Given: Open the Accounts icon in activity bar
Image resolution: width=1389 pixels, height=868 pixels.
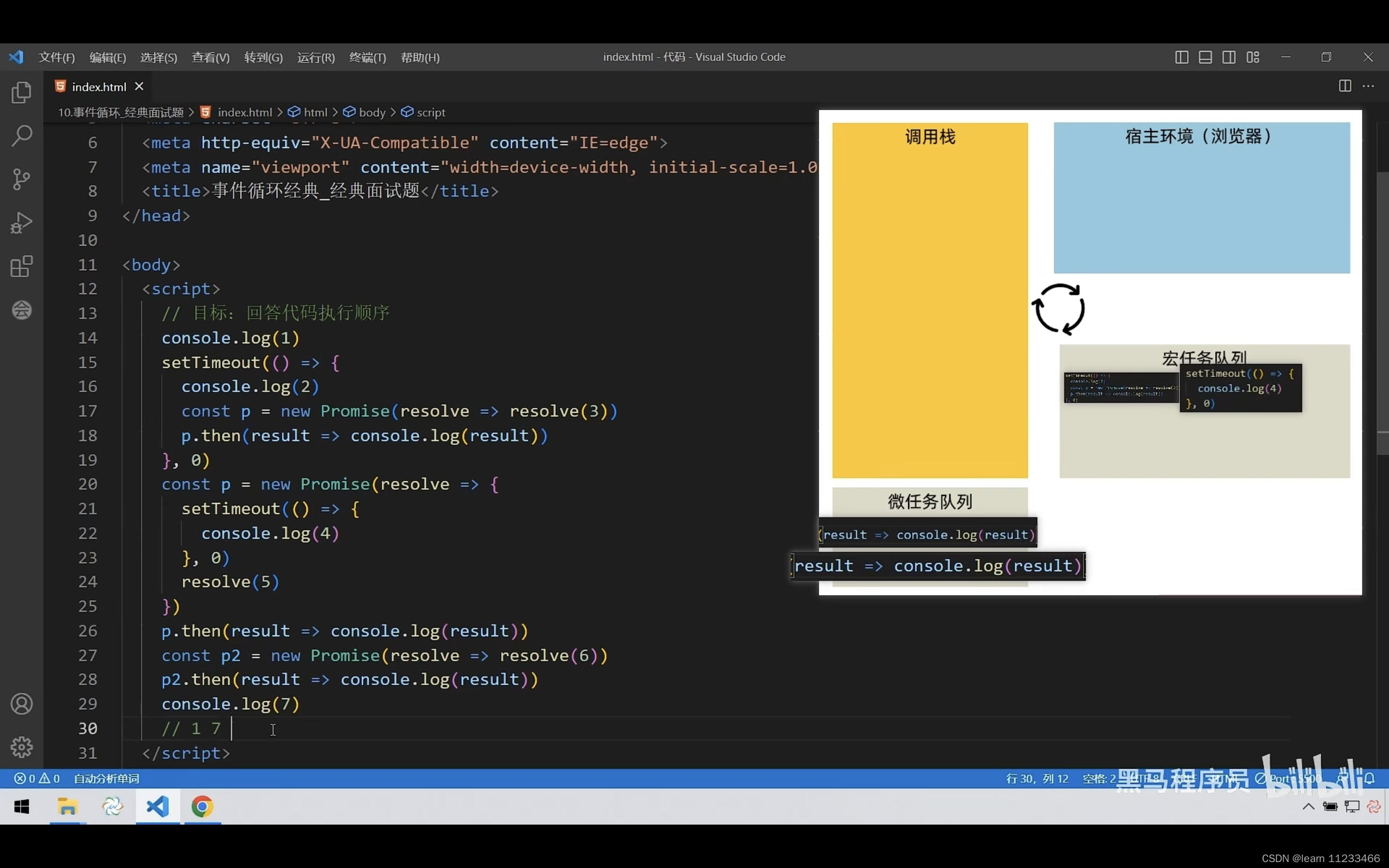Looking at the screenshot, I should [21, 704].
